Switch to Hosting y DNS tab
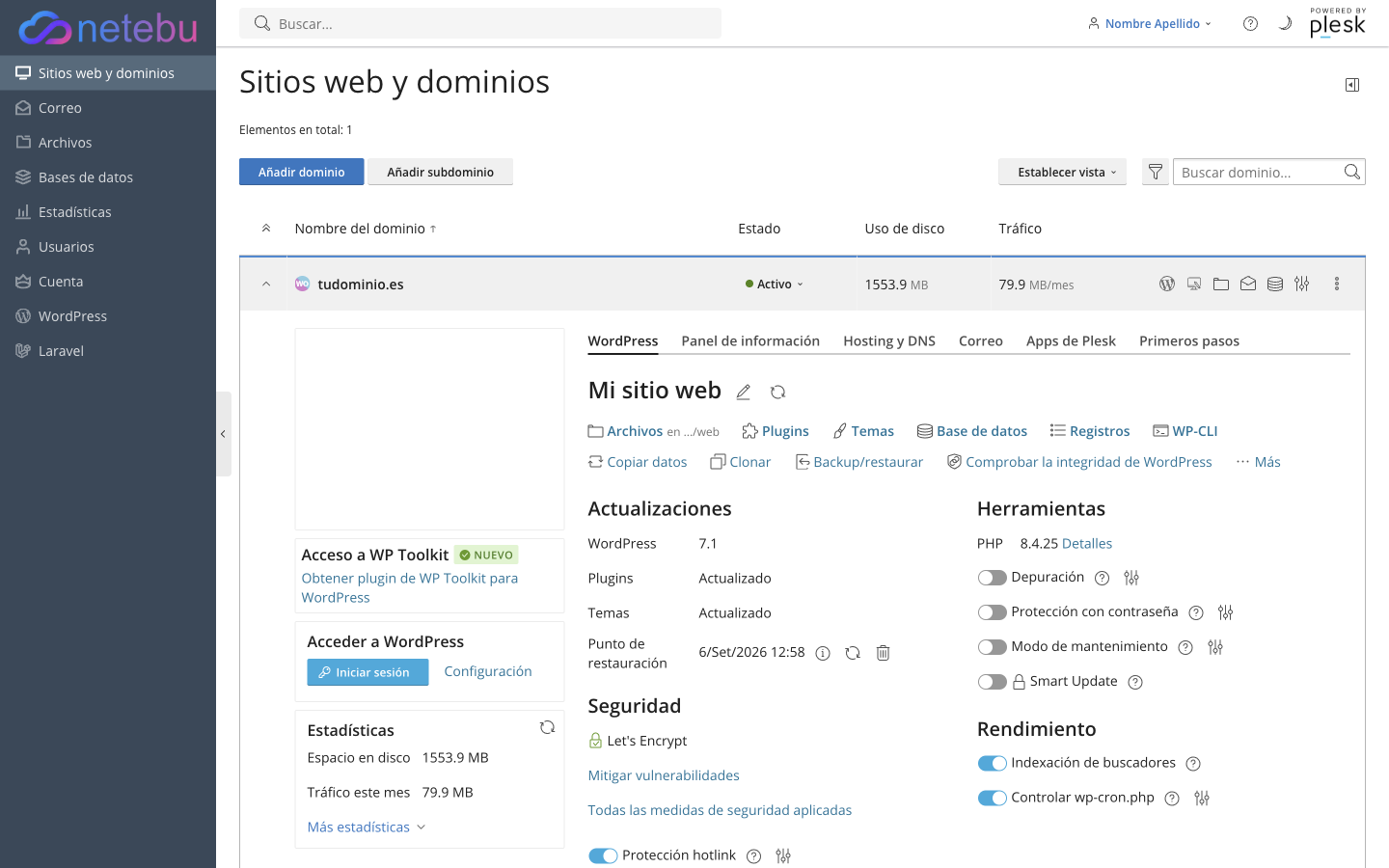 tap(889, 340)
